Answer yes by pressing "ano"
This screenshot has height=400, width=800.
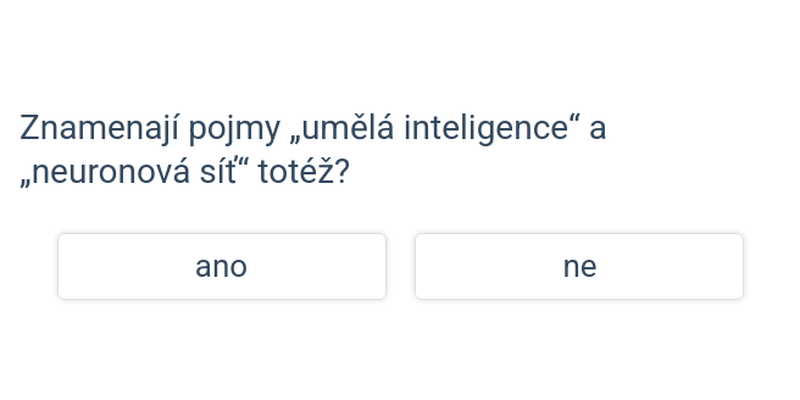pos(221,266)
